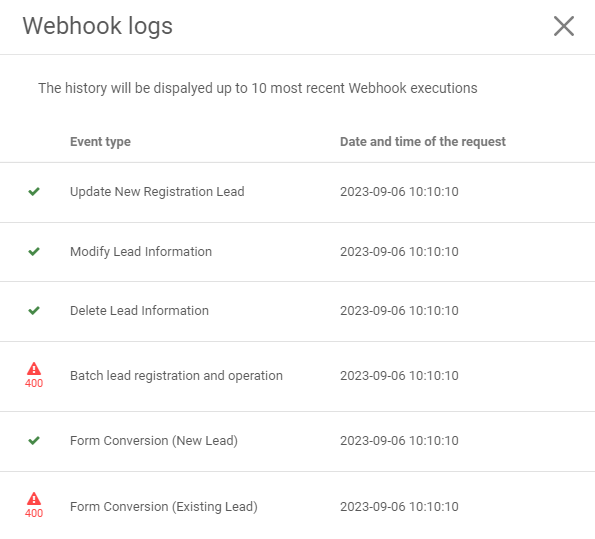Click green checkmark beside Delete Lead Information
Viewport: 595px width, 539px height.
pyautogui.click(x=34, y=310)
